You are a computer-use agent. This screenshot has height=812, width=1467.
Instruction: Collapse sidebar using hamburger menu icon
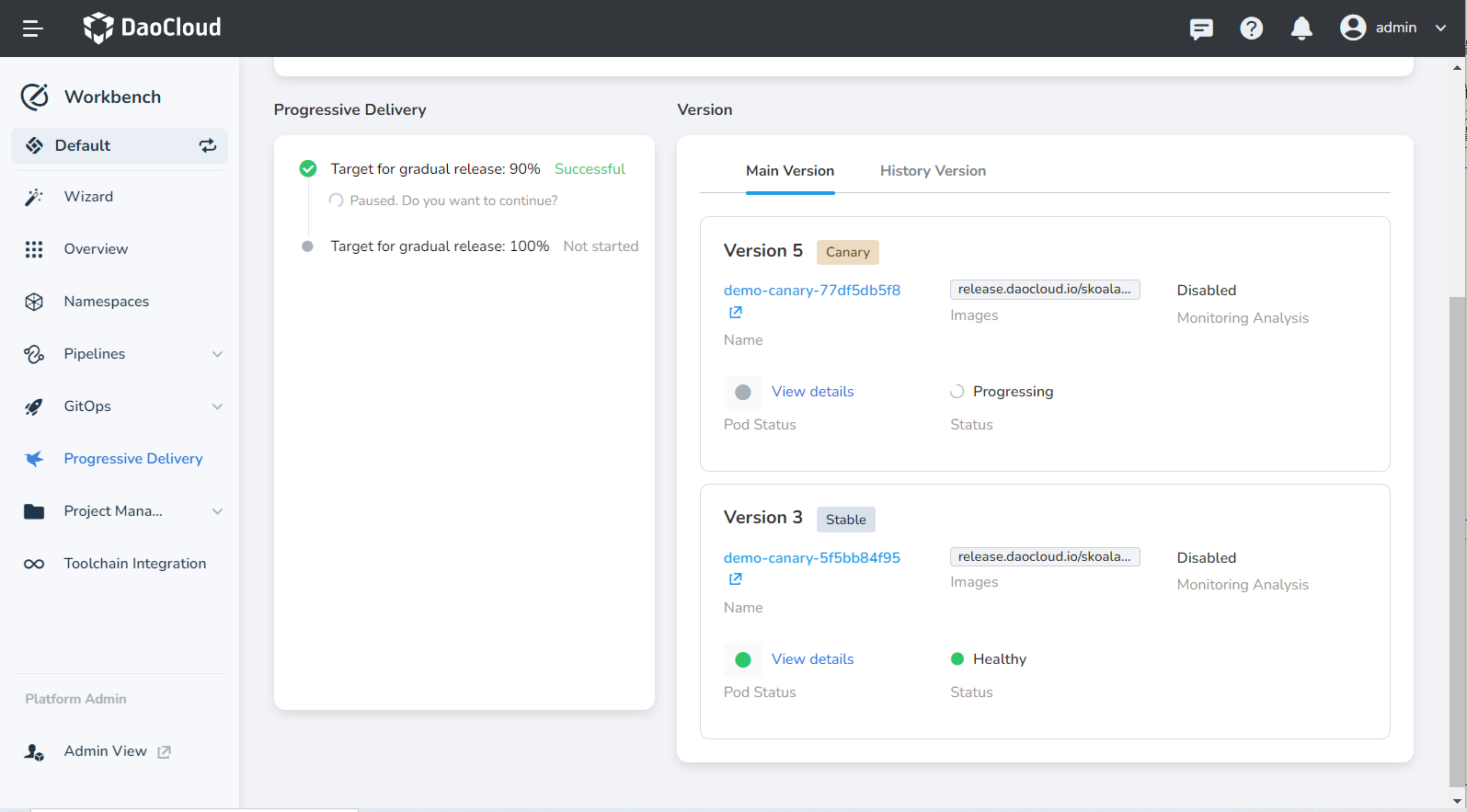click(x=33, y=29)
